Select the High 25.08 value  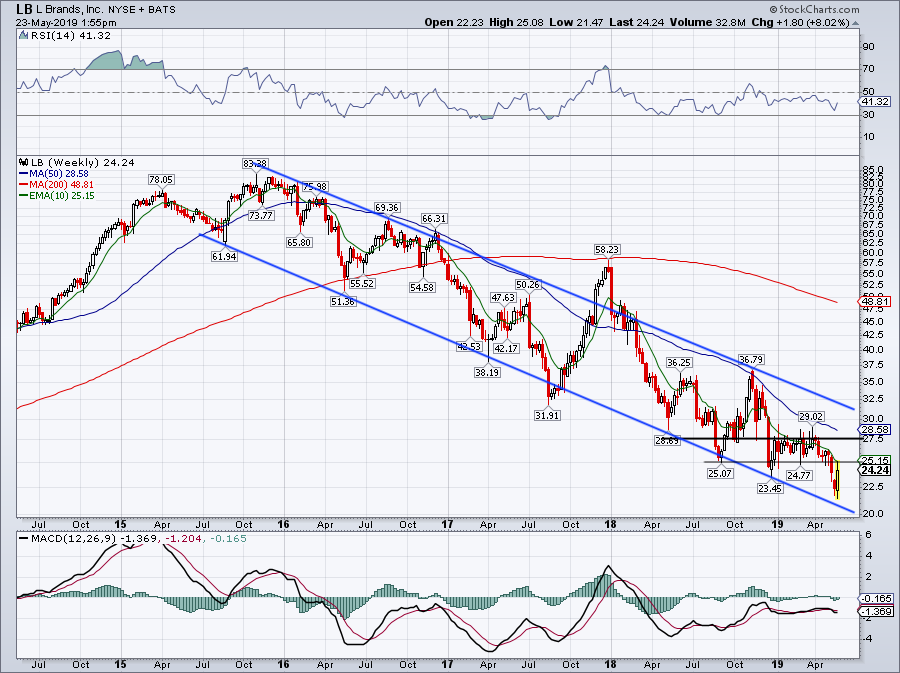coord(516,22)
